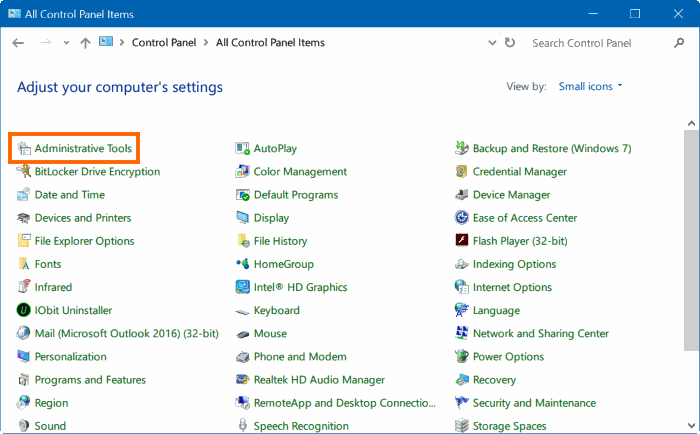This screenshot has height=434, width=700.
Task: Open the Recovery link
Action: point(494,380)
